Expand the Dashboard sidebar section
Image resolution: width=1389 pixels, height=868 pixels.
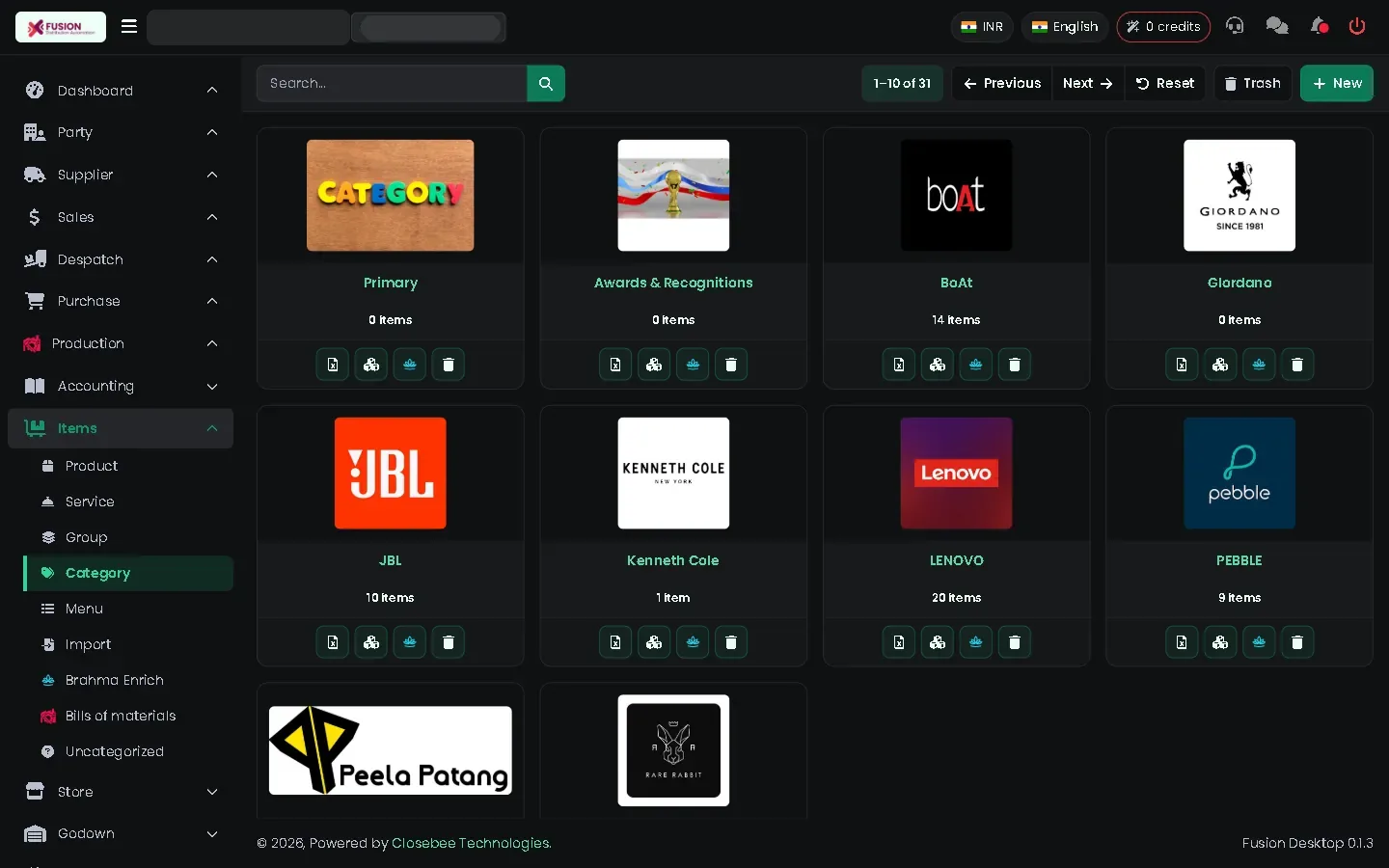(121, 91)
